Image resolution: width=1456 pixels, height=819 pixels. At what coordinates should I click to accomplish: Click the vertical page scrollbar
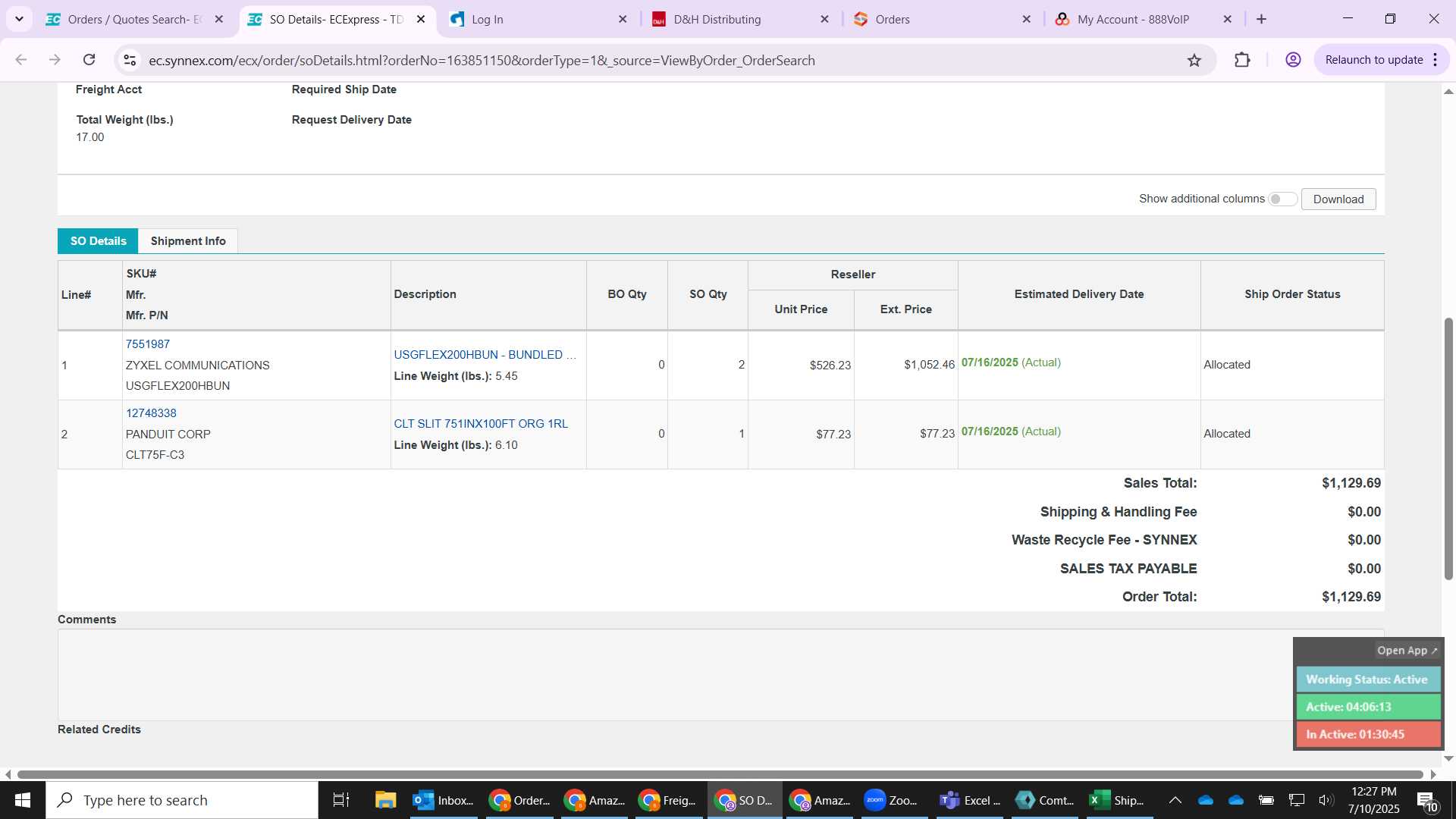click(x=1448, y=449)
